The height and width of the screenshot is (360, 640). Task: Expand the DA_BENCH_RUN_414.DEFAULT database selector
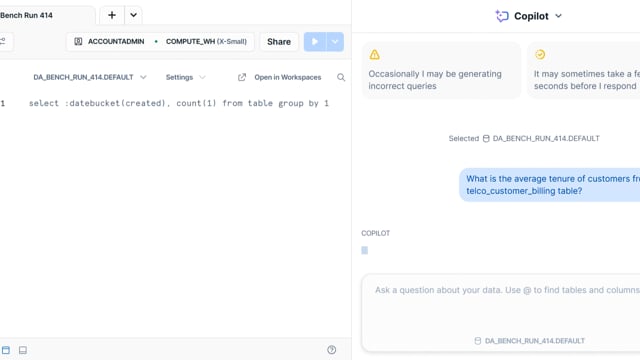pos(90,77)
